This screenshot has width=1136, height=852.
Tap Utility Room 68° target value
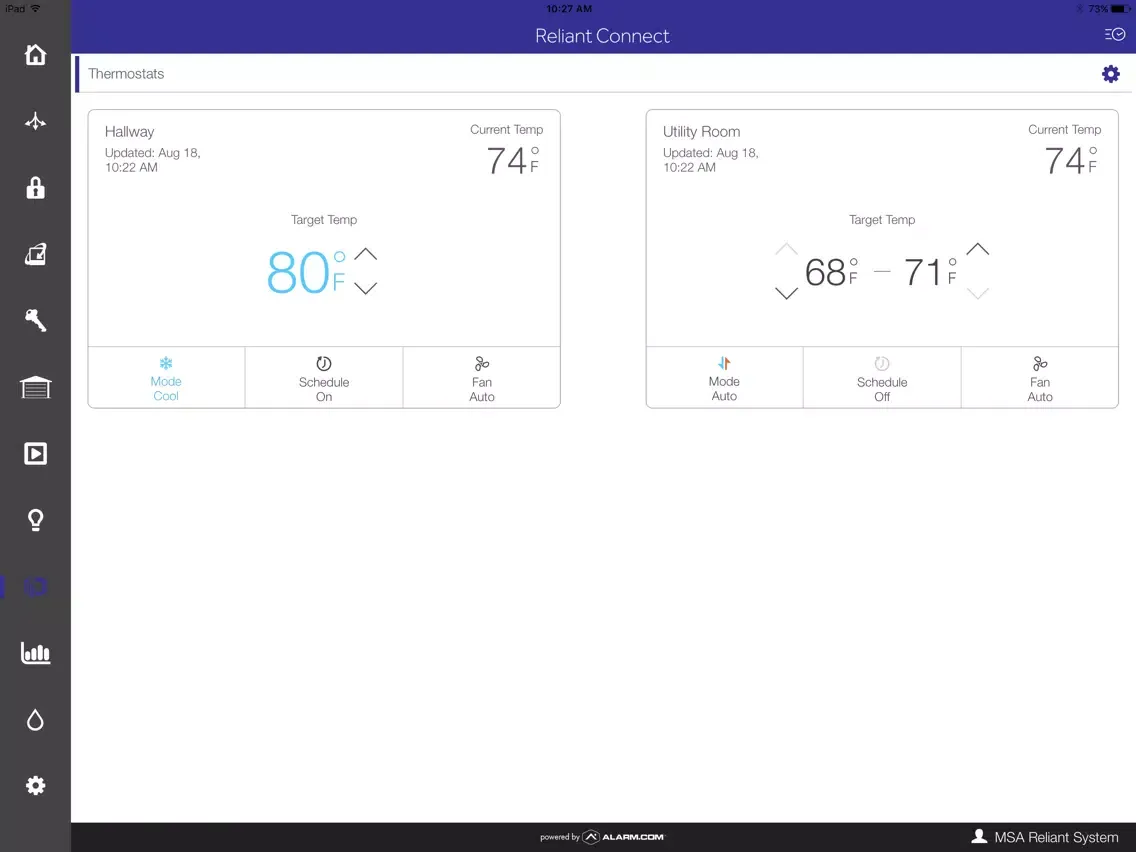[x=832, y=272]
